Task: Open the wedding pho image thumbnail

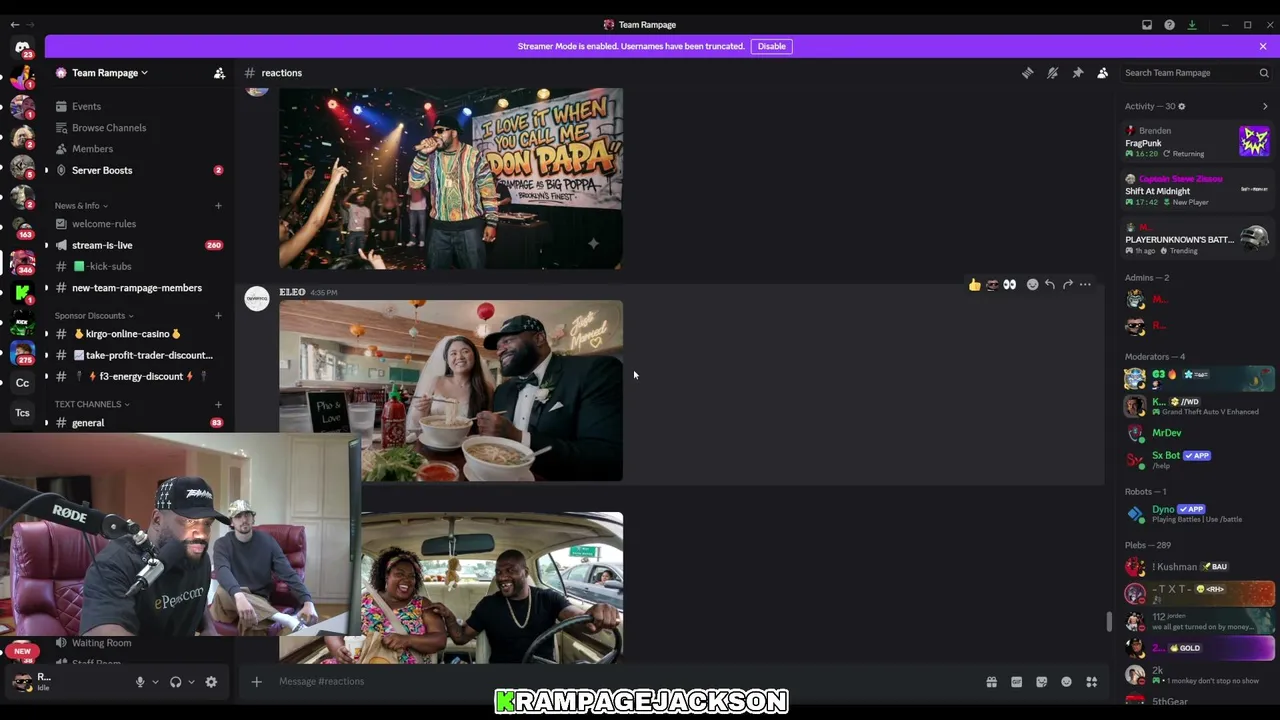Action: click(451, 391)
